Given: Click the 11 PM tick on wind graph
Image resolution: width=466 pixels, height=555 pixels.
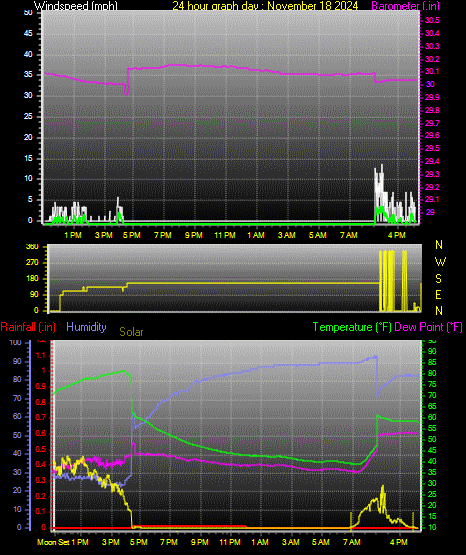Looking at the screenshot, I should pos(225,235).
